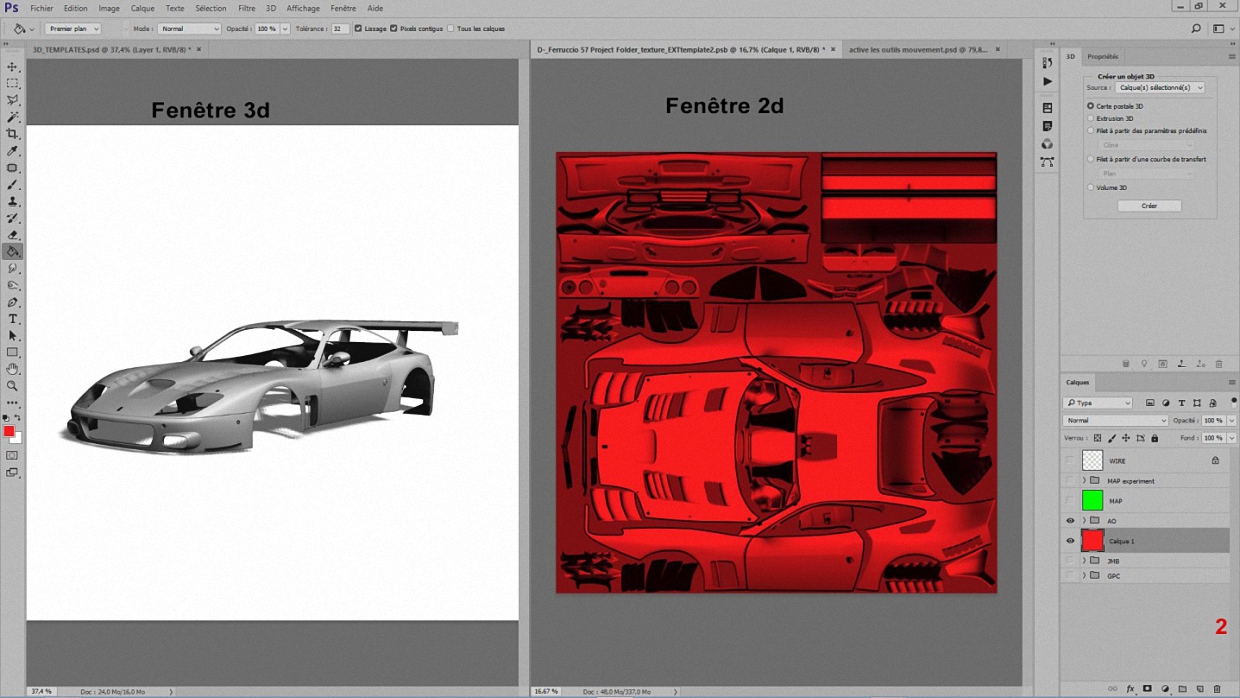Viewport: 1240px width, 698px height.
Task: Switch to active les outils mouvement.psd tab
Action: [x=918, y=49]
